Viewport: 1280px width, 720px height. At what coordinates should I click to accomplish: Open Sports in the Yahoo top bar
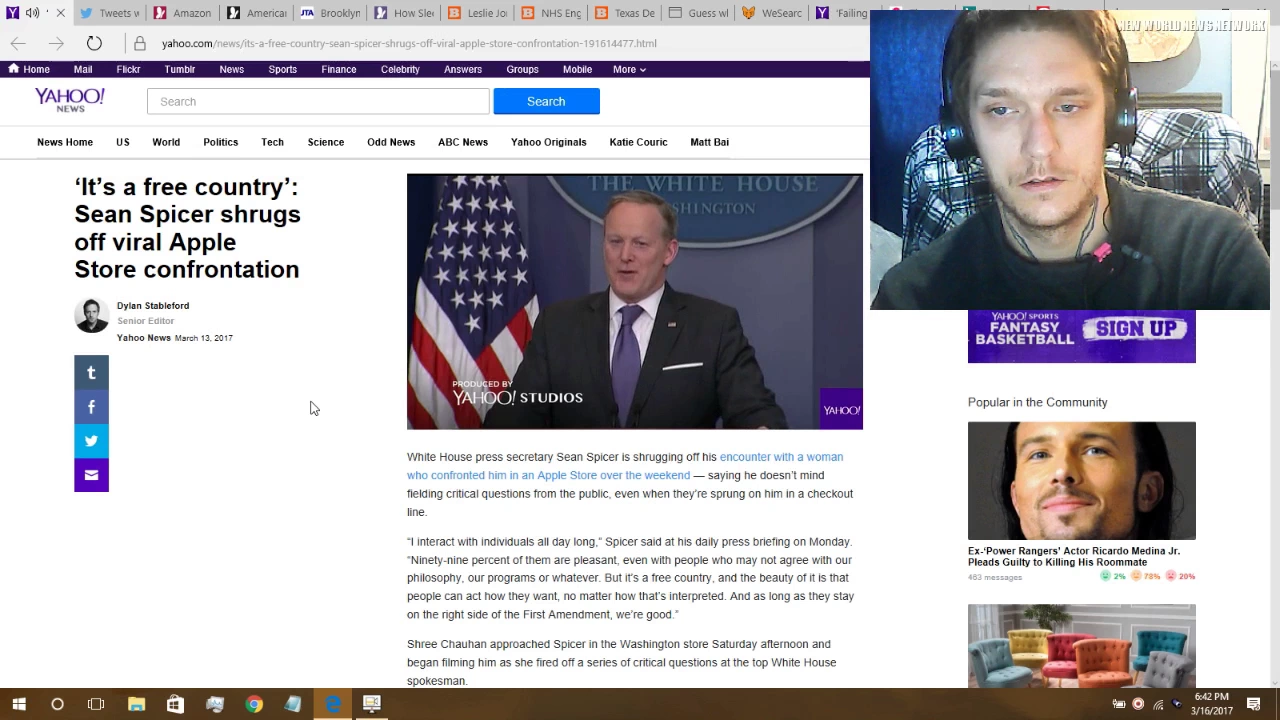(282, 69)
